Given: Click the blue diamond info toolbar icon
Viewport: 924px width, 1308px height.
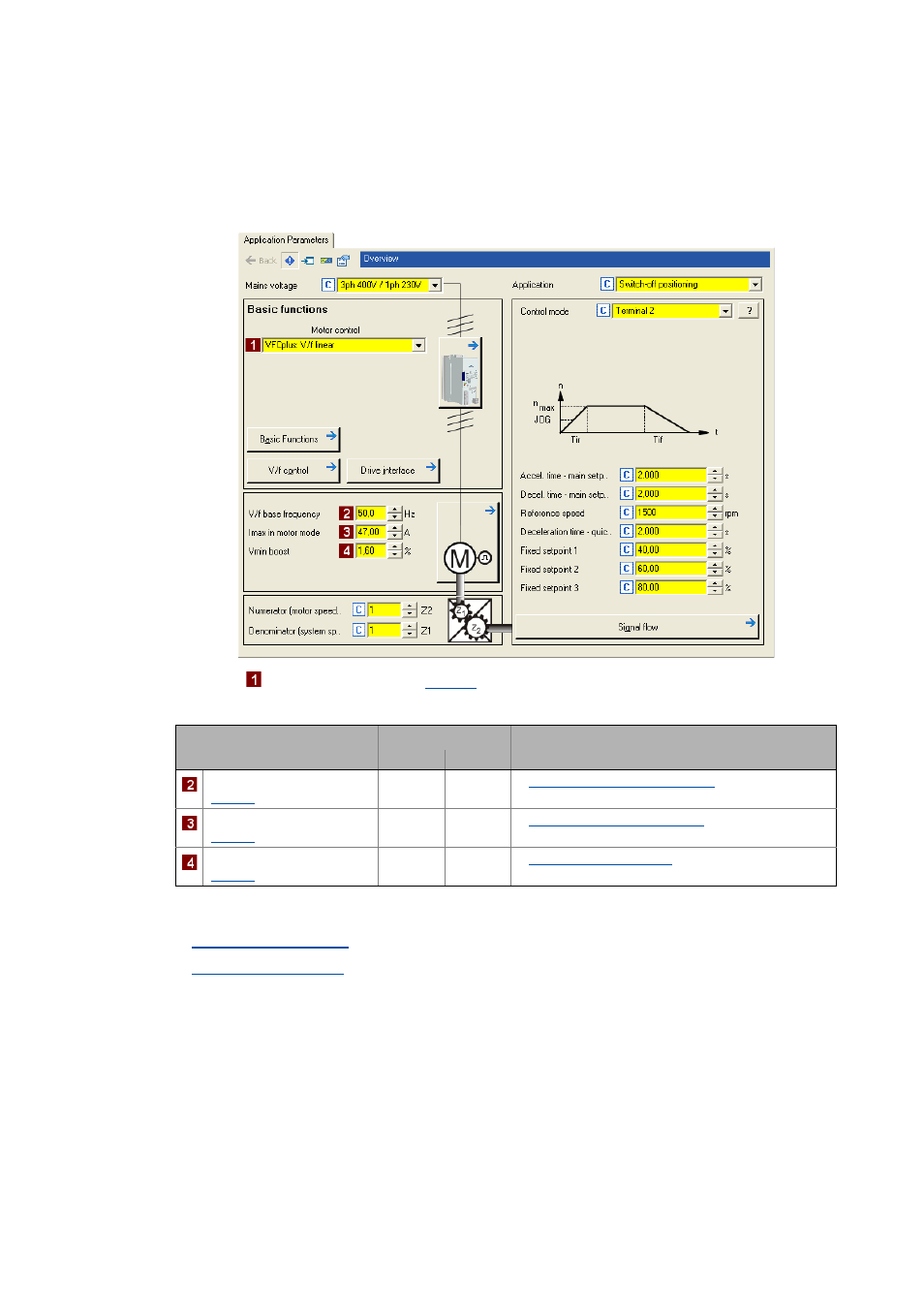Looking at the screenshot, I should (x=290, y=261).
